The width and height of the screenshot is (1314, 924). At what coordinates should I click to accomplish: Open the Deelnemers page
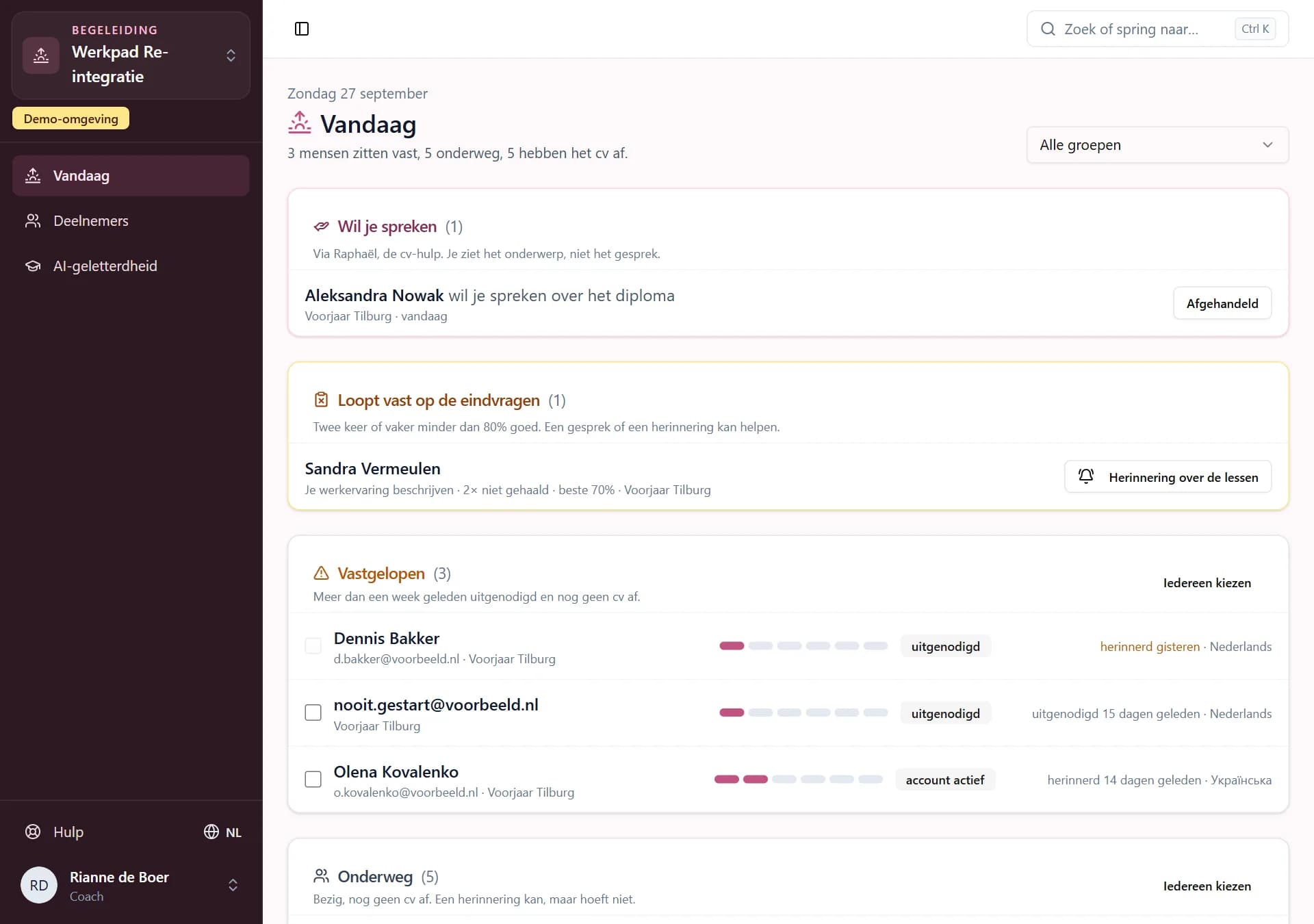(131, 221)
